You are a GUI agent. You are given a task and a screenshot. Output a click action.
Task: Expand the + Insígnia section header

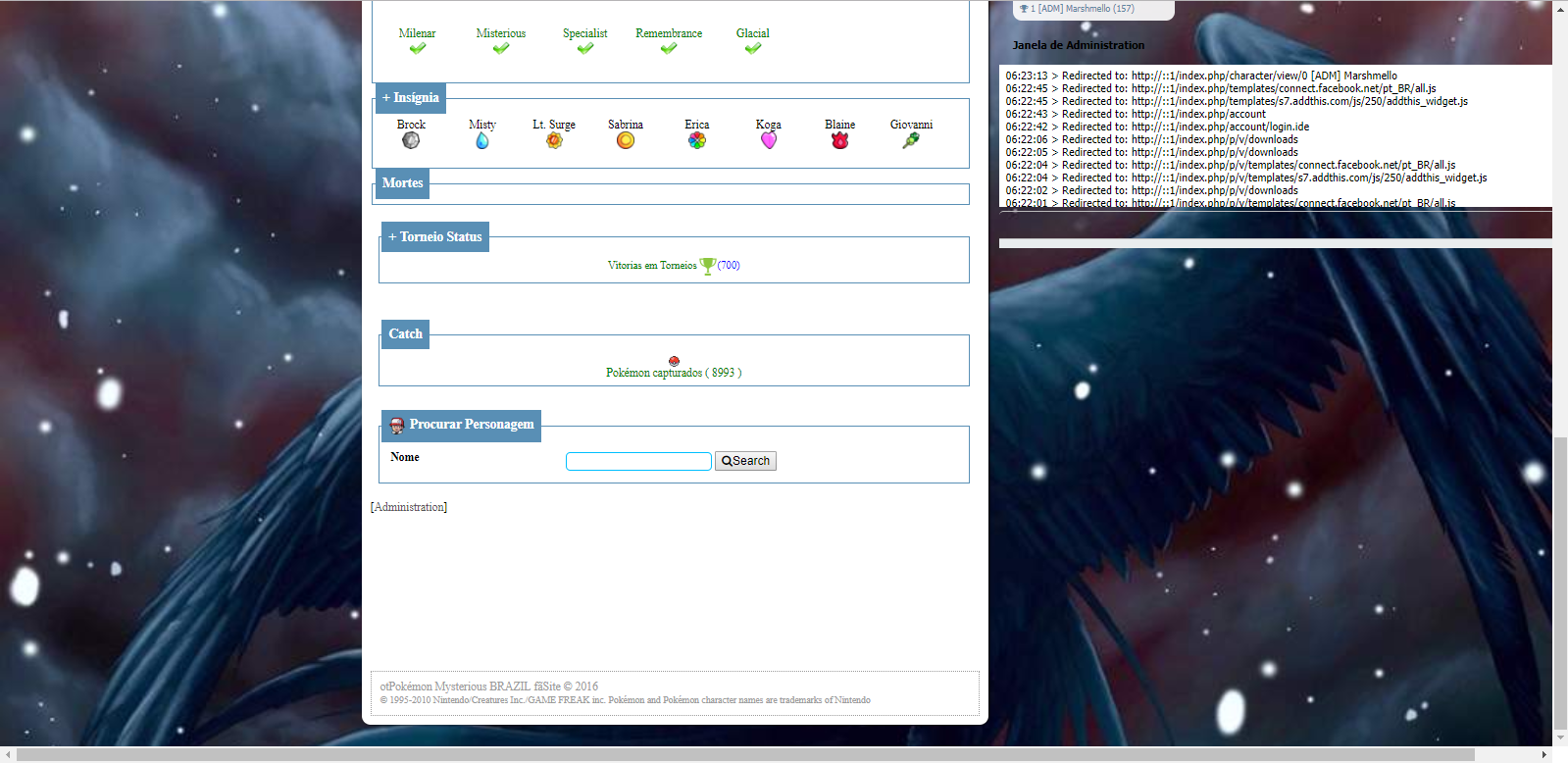[x=411, y=98]
